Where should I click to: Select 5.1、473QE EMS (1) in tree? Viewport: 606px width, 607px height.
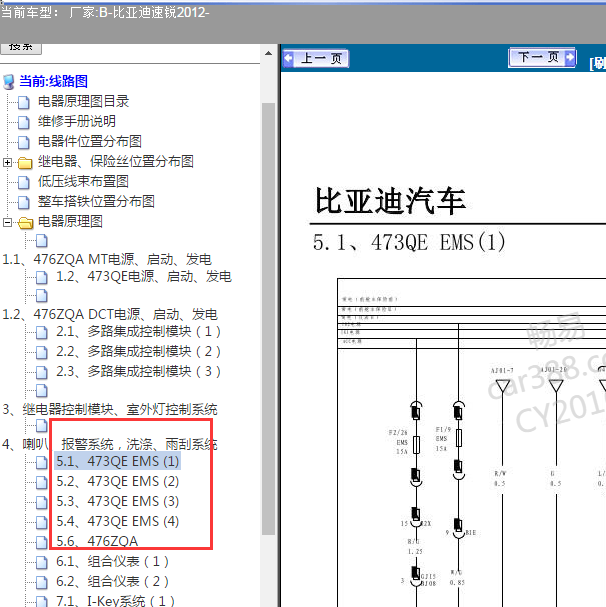pyautogui.click(x=117, y=461)
